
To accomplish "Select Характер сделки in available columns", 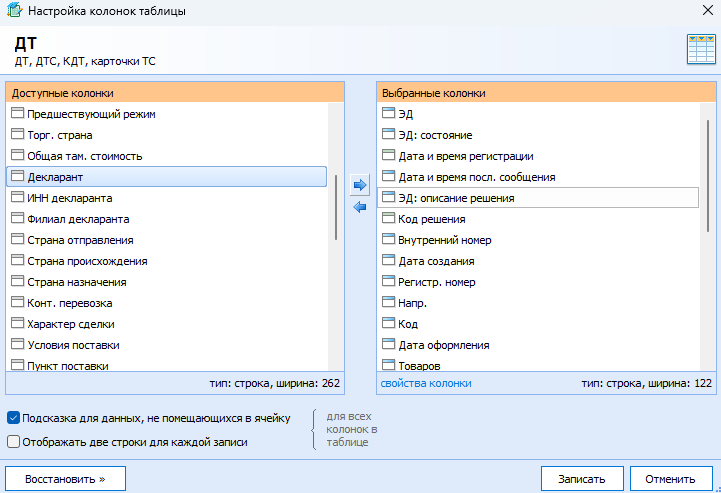I will [166, 324].
